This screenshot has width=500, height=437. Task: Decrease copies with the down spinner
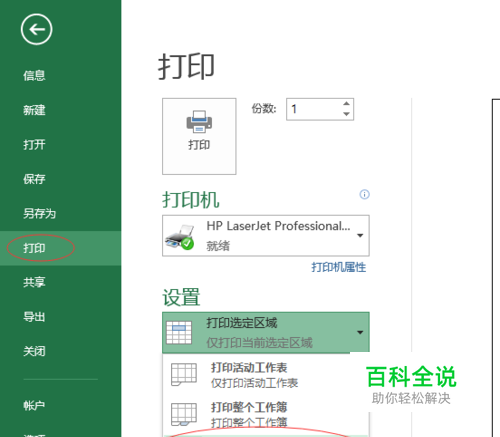point(346,114)
